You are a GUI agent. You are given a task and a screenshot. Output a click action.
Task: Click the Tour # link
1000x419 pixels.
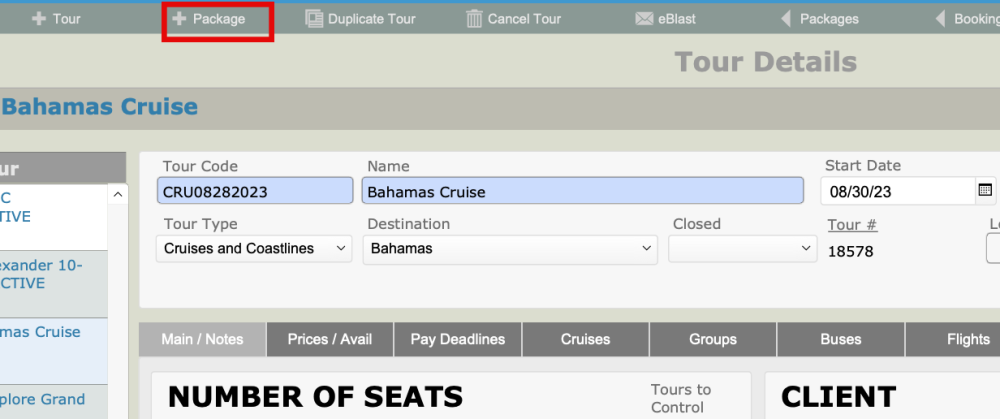coord(852,225)
